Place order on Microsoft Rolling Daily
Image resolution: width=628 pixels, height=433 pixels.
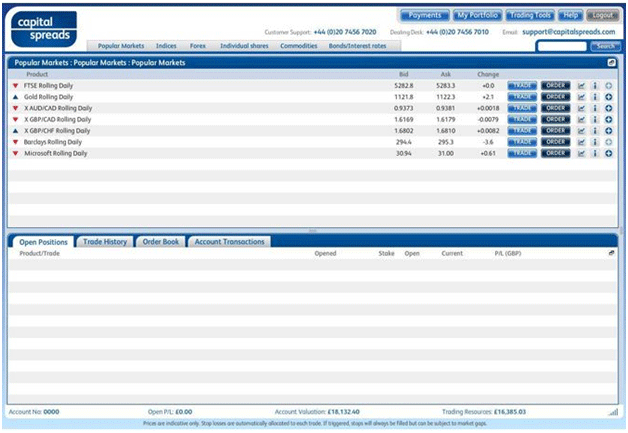coord(556,153)
